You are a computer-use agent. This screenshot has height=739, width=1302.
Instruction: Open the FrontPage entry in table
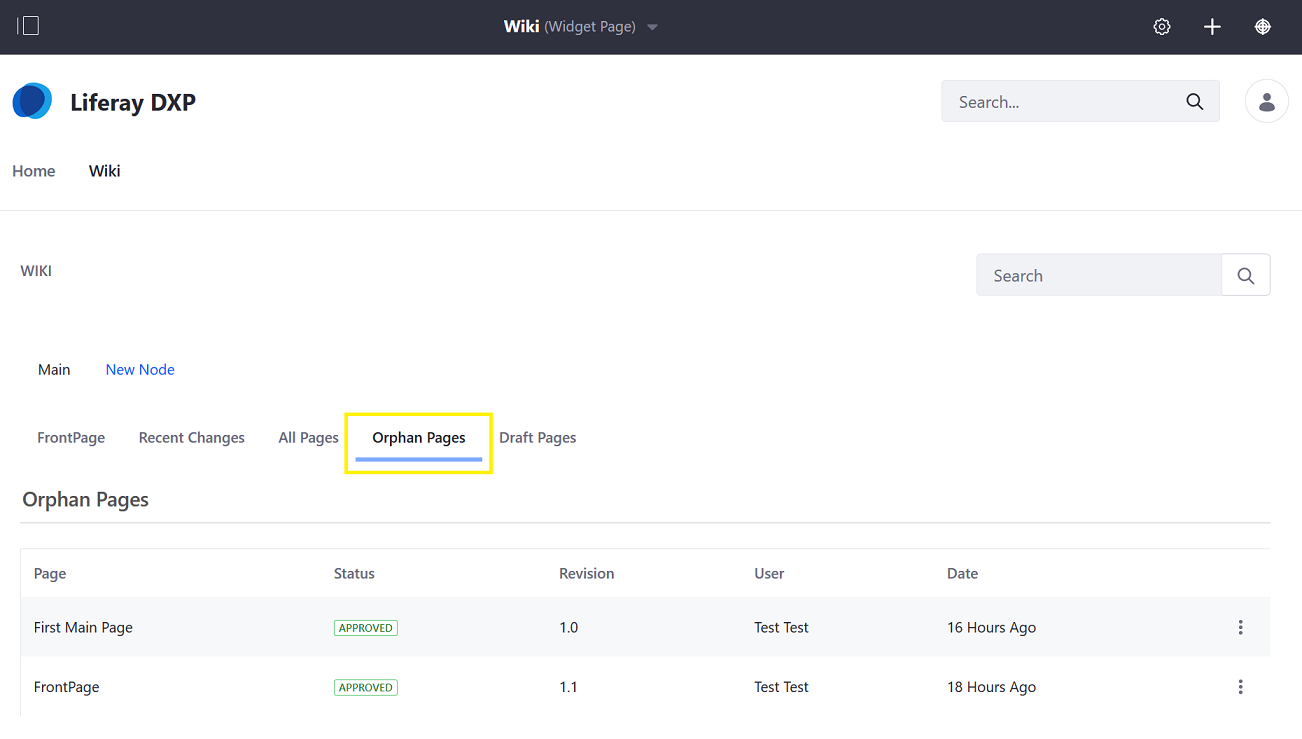click(67, 687)
